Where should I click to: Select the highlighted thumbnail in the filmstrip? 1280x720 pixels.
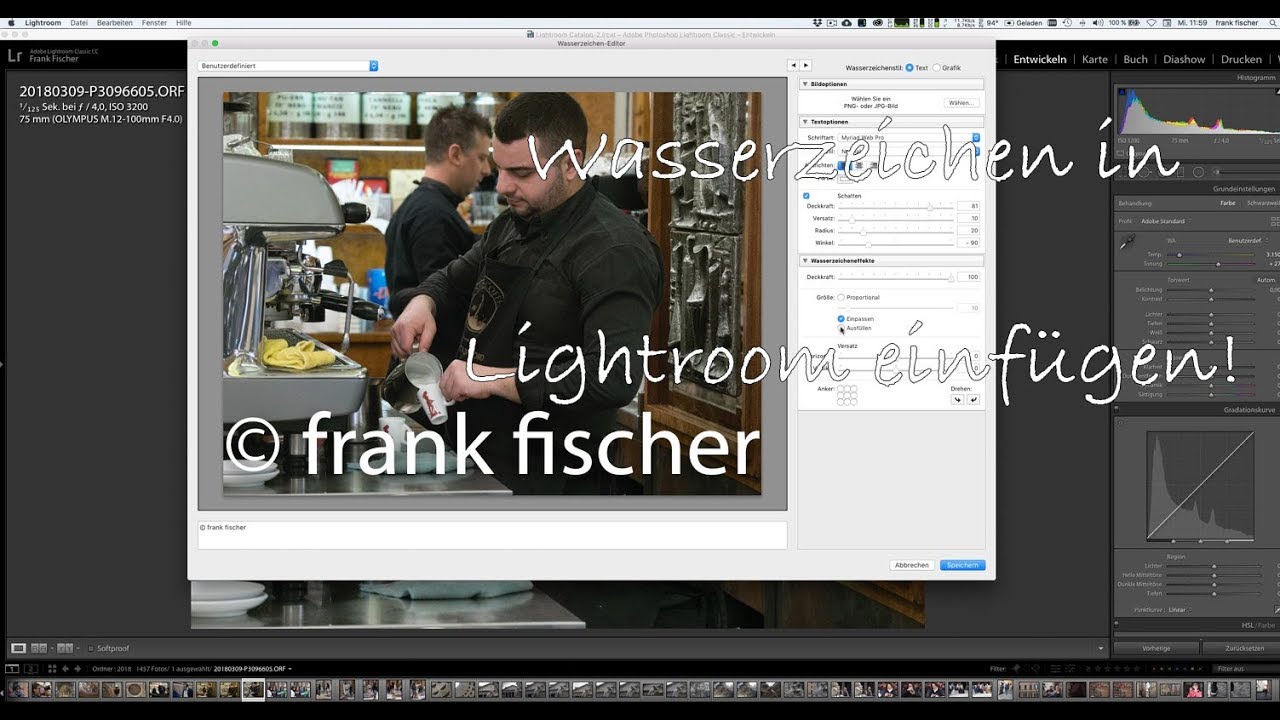pos(253,690)
